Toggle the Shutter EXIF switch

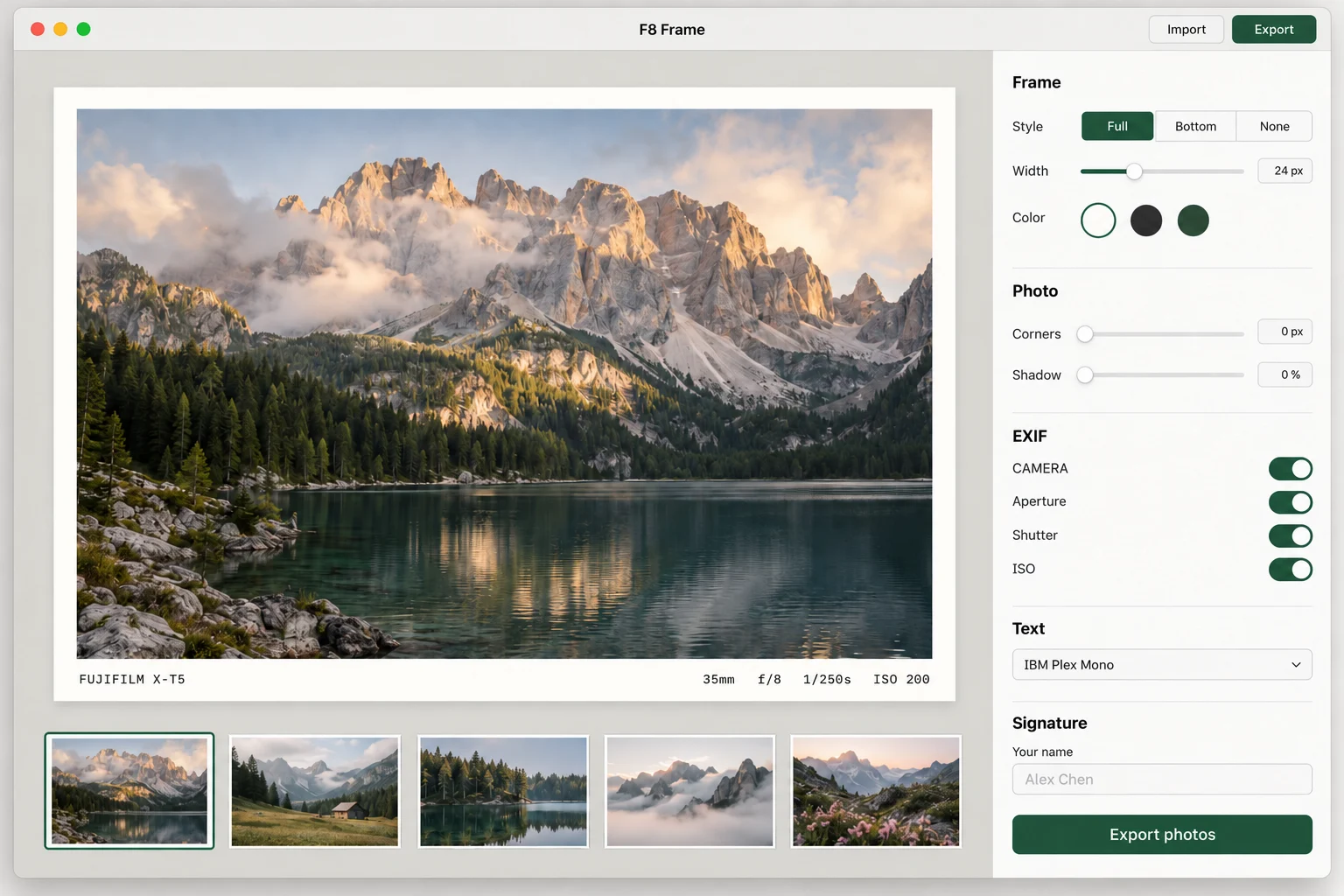tap(1291, 535)
